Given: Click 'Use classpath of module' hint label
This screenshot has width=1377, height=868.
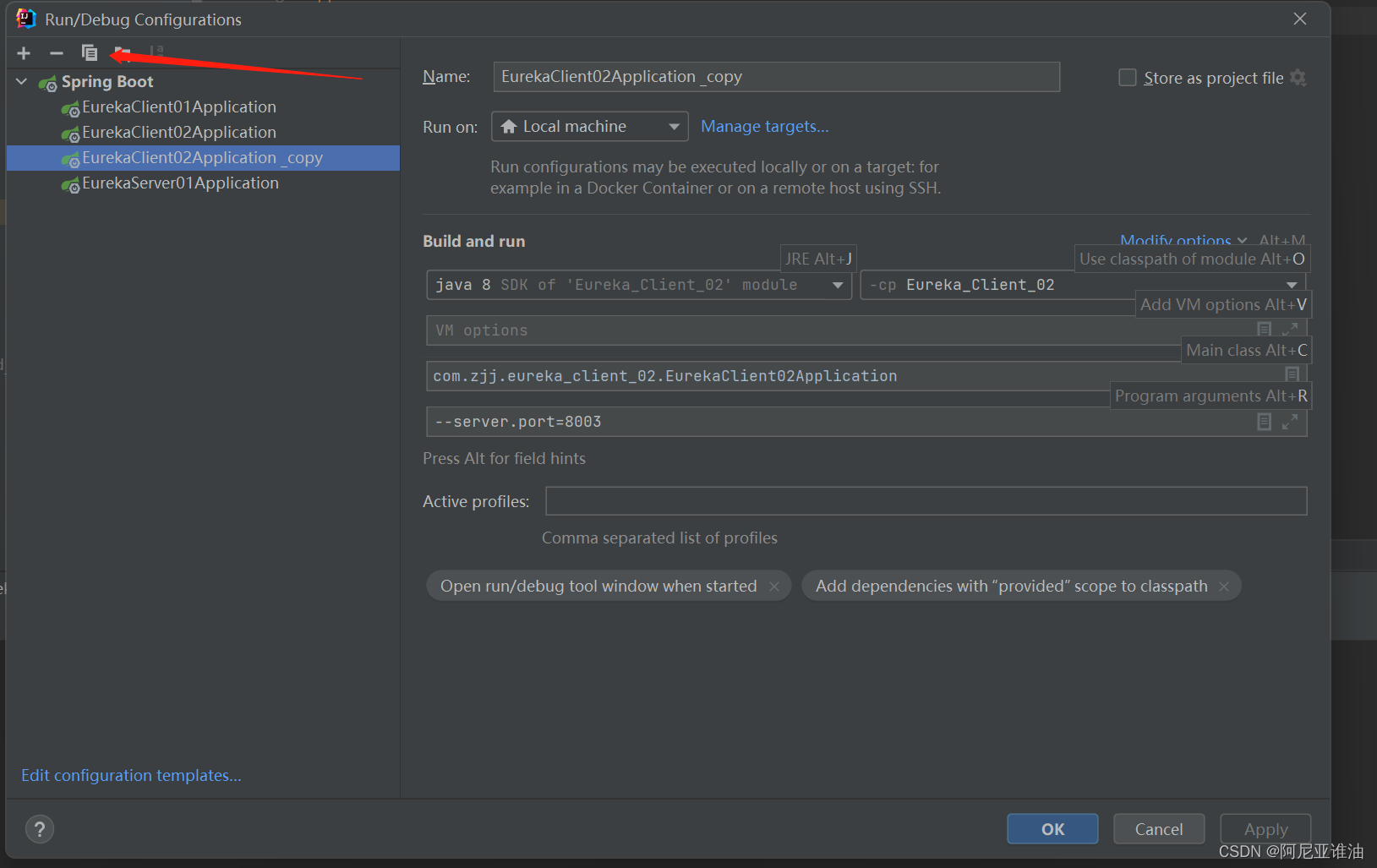Looking at the screenshot, I should 1192,259.
